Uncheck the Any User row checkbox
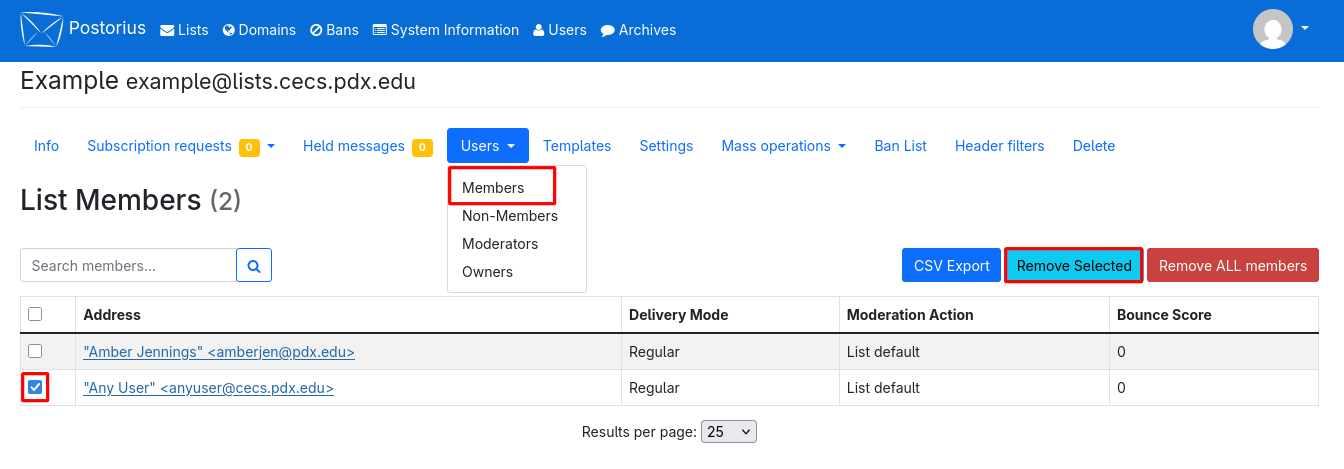 [x=35, y=387]
